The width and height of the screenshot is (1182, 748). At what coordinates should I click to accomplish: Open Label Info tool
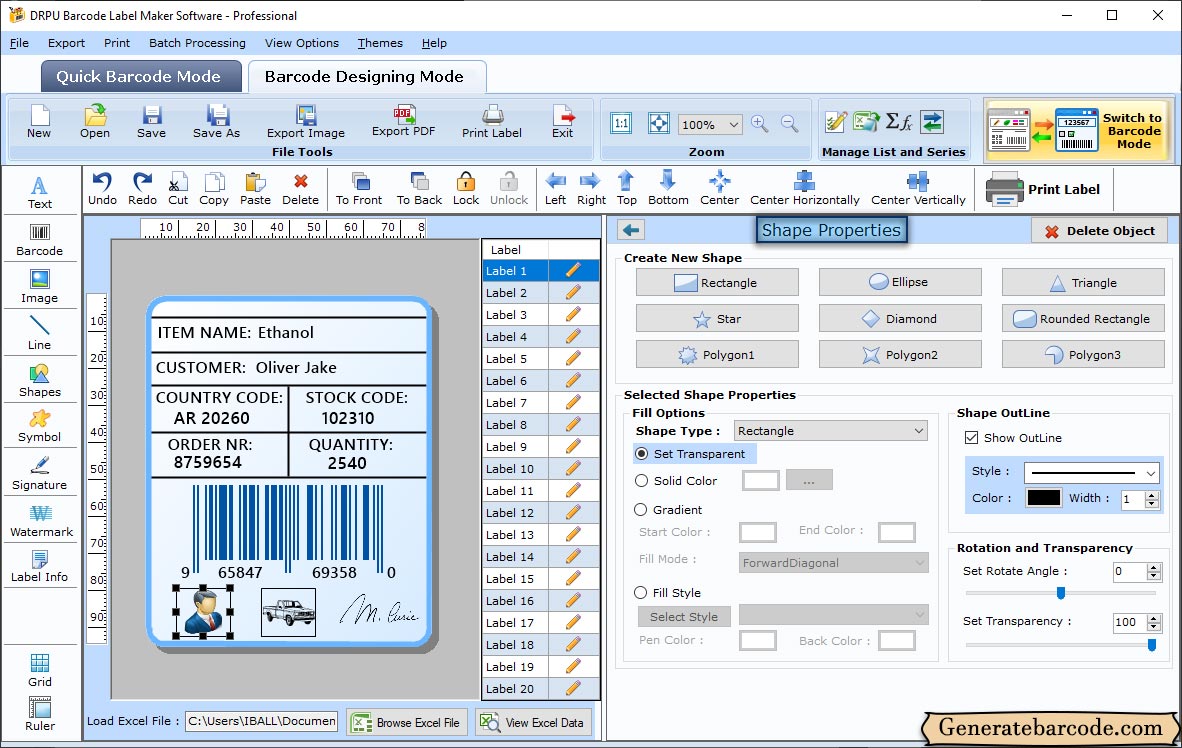(39, 566)
